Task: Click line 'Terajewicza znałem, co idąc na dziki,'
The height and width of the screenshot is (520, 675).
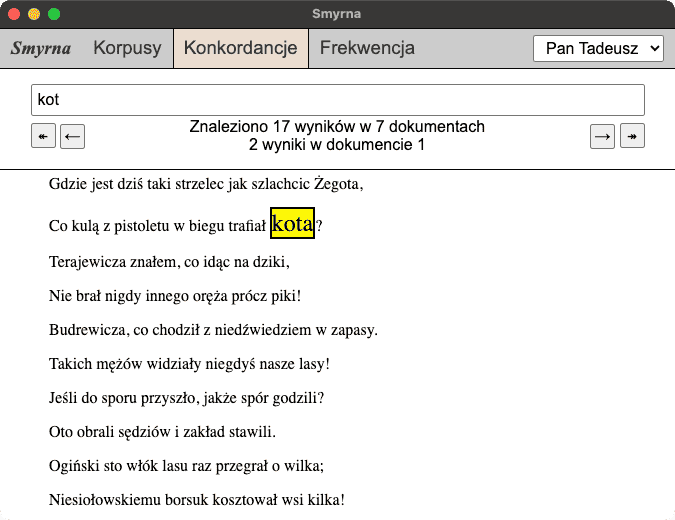Action: click(169, 262)
